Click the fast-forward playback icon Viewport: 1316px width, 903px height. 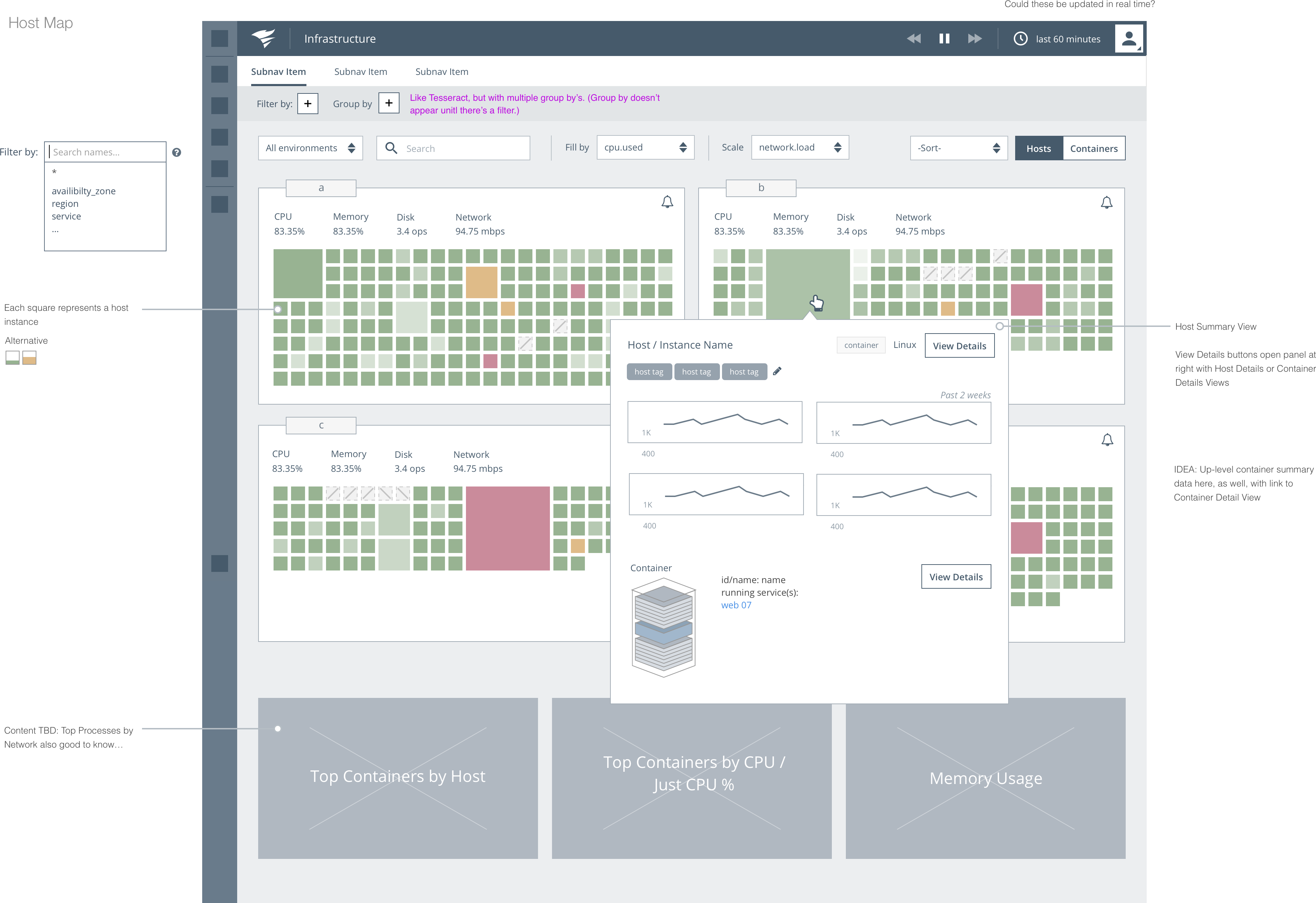tap(975, 38)
